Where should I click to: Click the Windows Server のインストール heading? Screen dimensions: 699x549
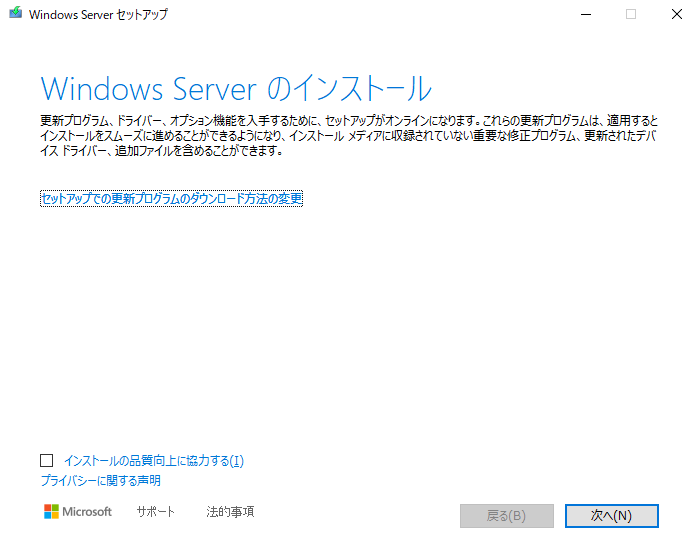pyautogui.click(x=236, y=88)
